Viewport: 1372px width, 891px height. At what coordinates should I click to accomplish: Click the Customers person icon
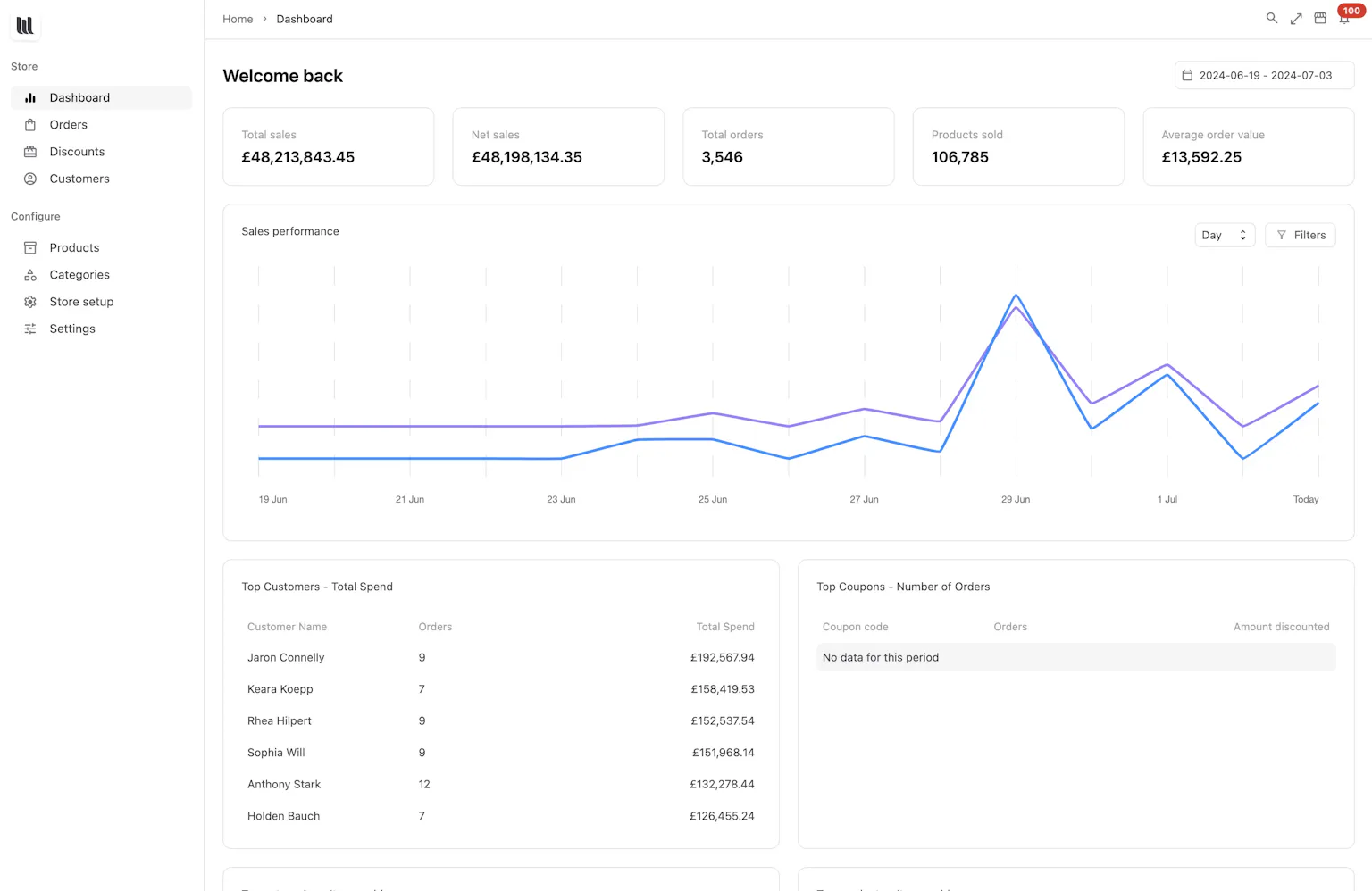[x=30, y=179]
